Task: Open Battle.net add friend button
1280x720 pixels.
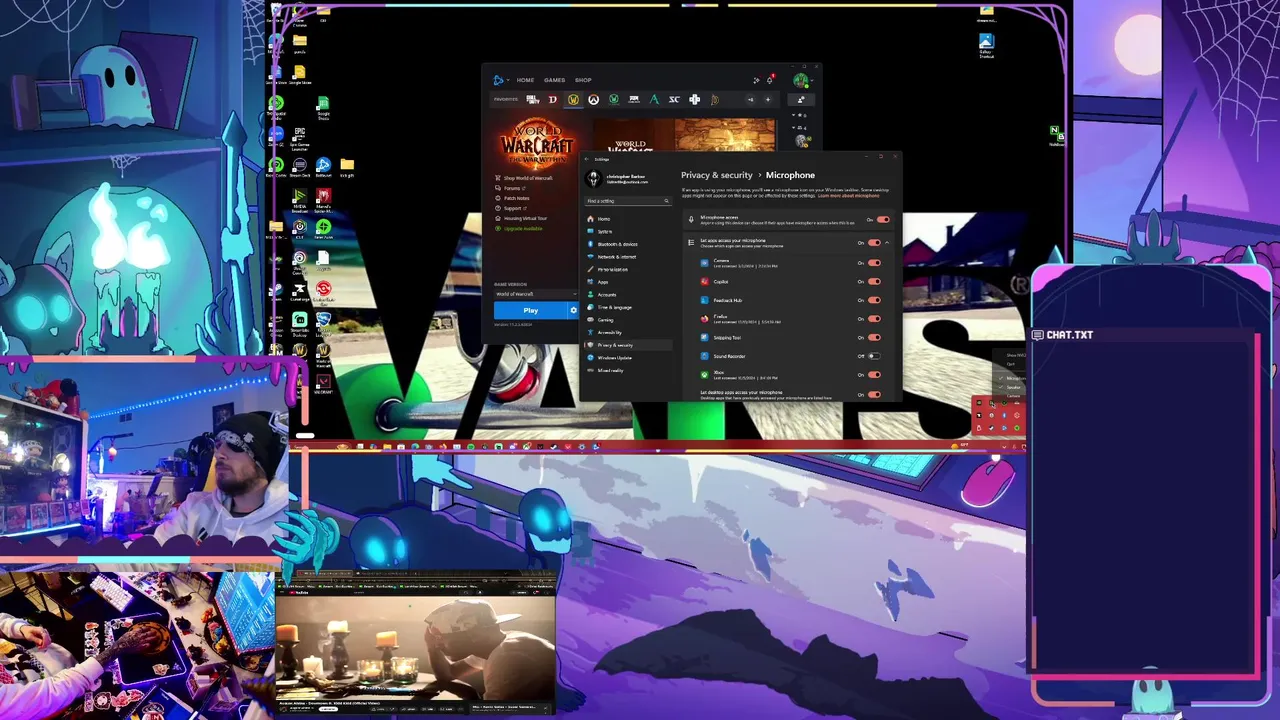Action: 801,100
